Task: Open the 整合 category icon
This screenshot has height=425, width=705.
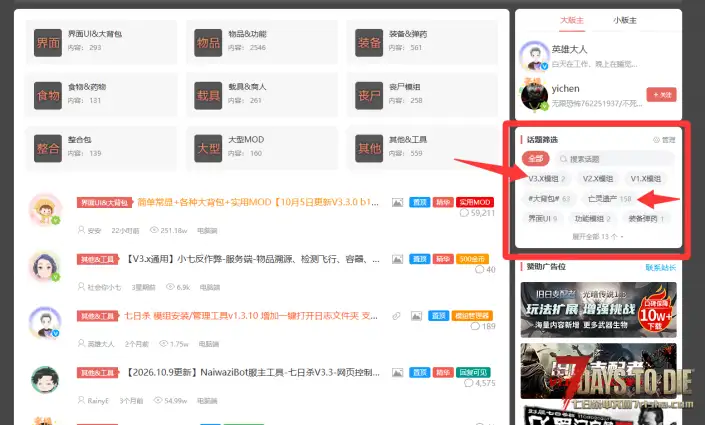Action: tap(48, 148)
